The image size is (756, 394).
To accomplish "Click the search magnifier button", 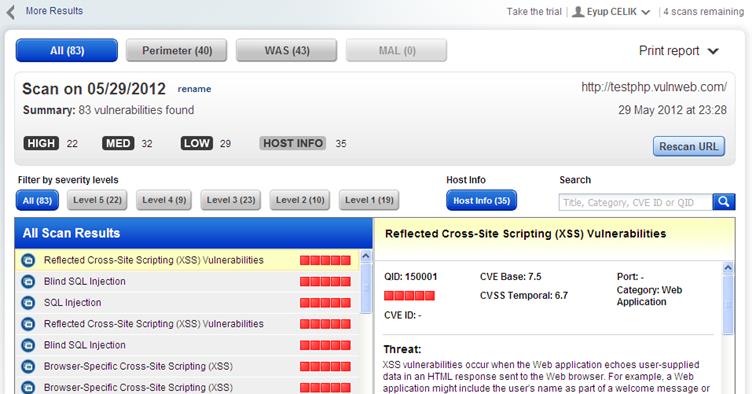I will click(x=723, y=202).
